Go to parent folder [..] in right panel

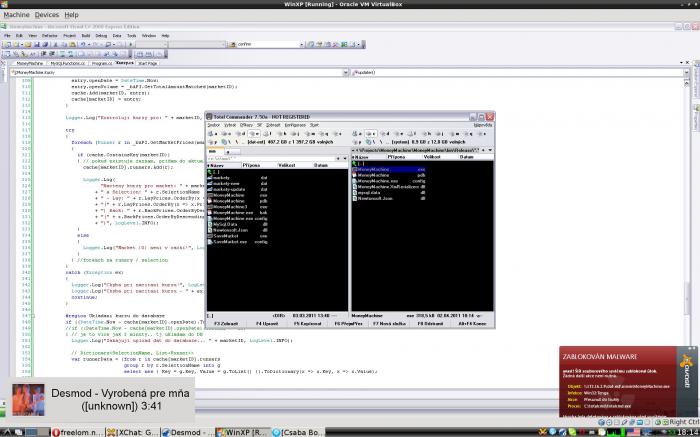pyautogui.click(x=360, y=164)
